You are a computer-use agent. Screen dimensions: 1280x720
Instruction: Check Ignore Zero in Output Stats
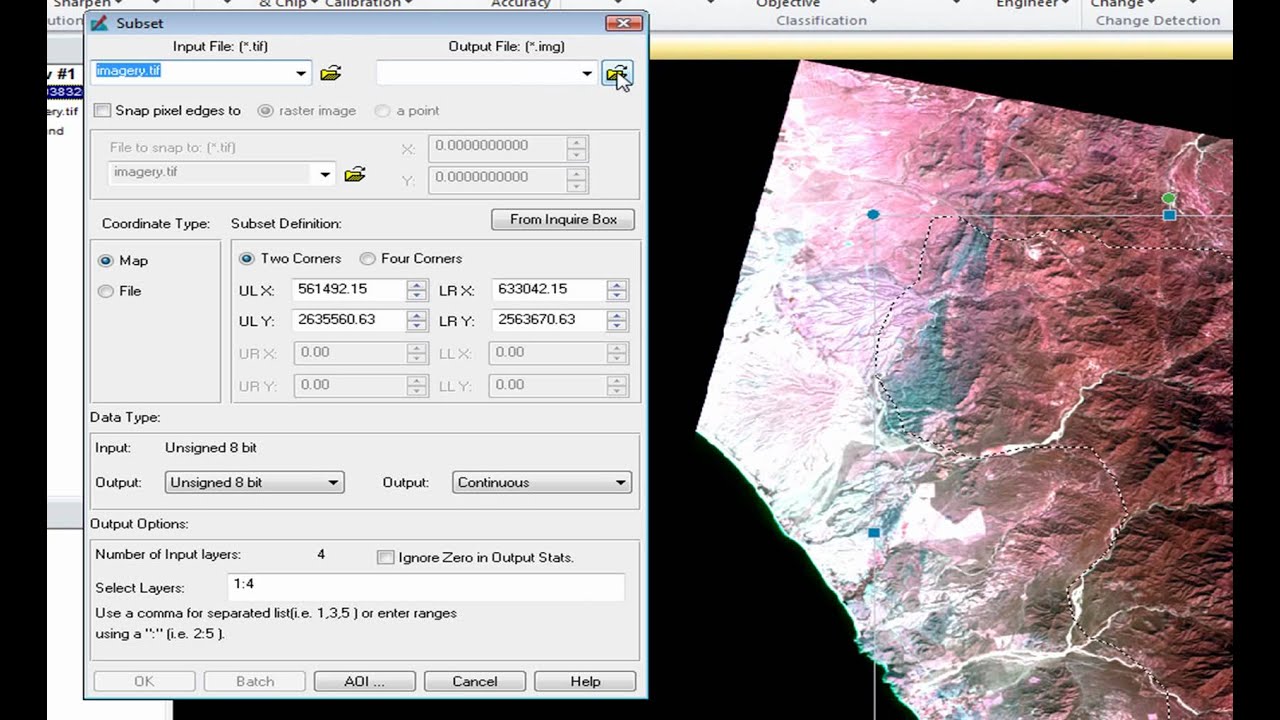tap(385, 558)
